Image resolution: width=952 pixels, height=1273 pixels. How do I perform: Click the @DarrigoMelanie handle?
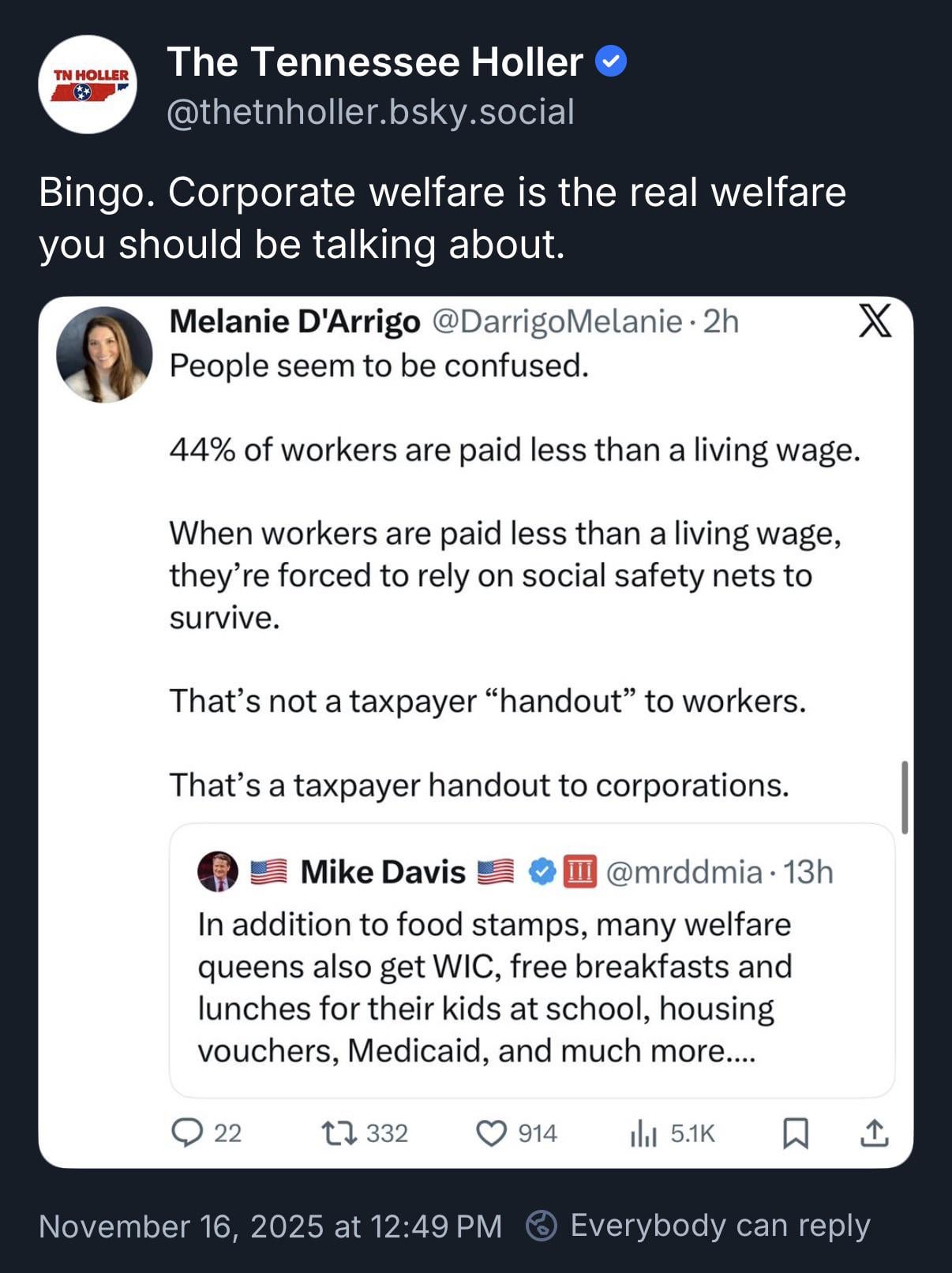pos(557,321)
